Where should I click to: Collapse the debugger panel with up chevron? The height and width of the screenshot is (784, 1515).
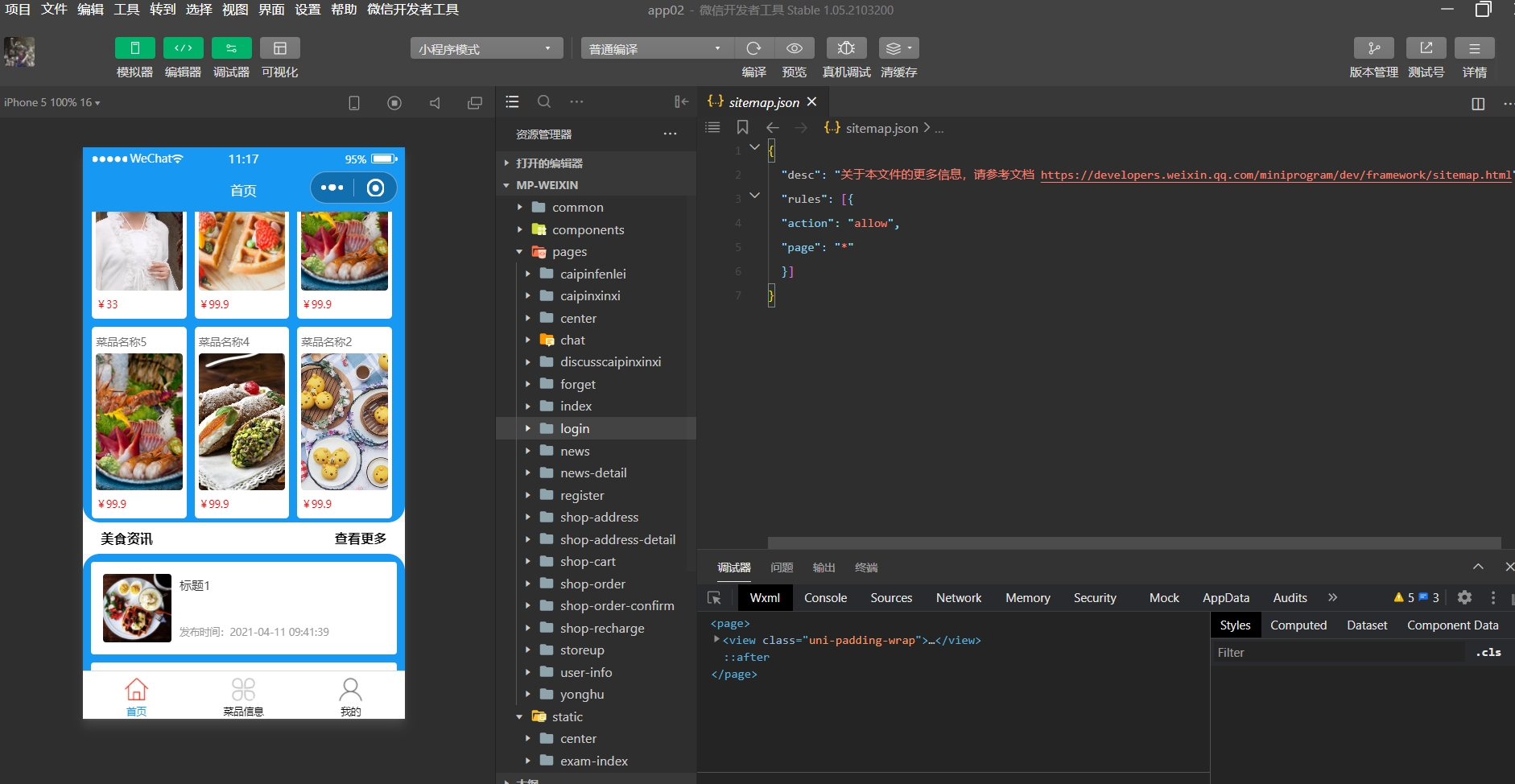[x=1478, y=567]
